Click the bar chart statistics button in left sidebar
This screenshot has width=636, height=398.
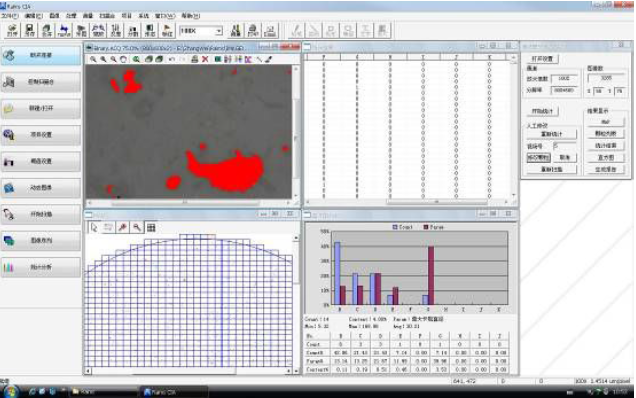(x=41, y=267)
